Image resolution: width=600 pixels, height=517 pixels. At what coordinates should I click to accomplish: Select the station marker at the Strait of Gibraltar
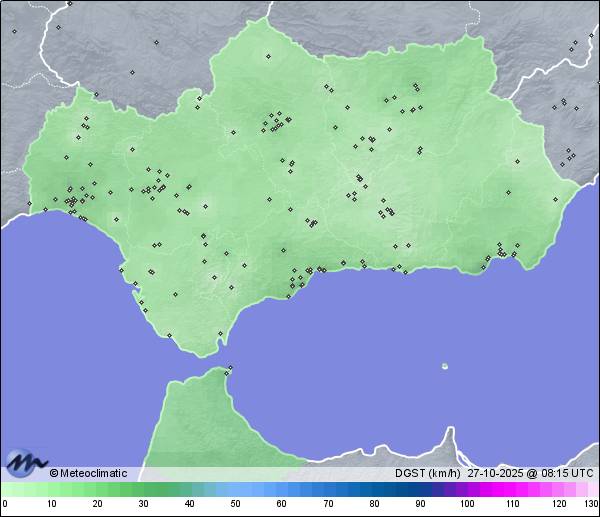click(x=230, y=369)
